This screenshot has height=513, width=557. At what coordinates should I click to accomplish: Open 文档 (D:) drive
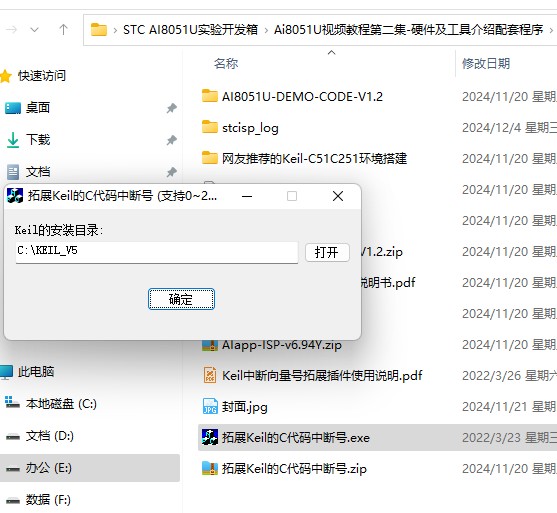click(50, 436)
